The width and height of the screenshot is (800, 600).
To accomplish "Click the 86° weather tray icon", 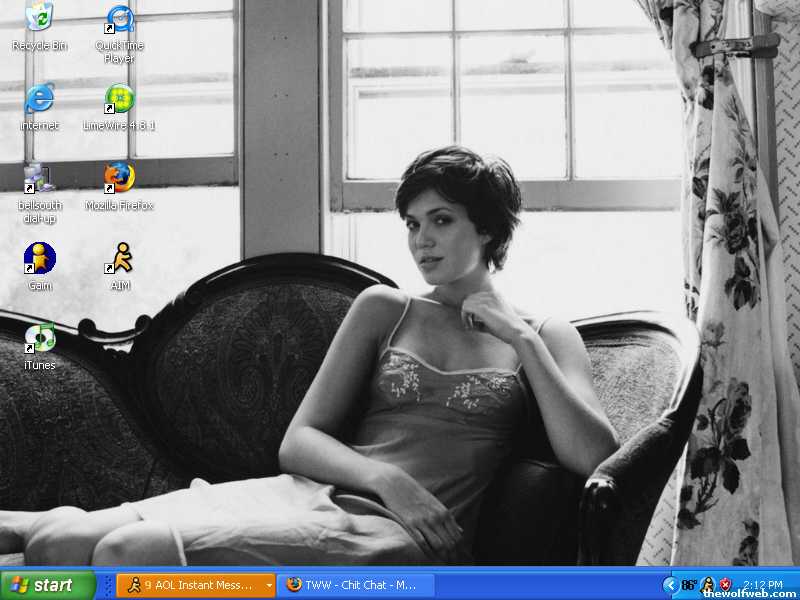I will pos(689,585).
